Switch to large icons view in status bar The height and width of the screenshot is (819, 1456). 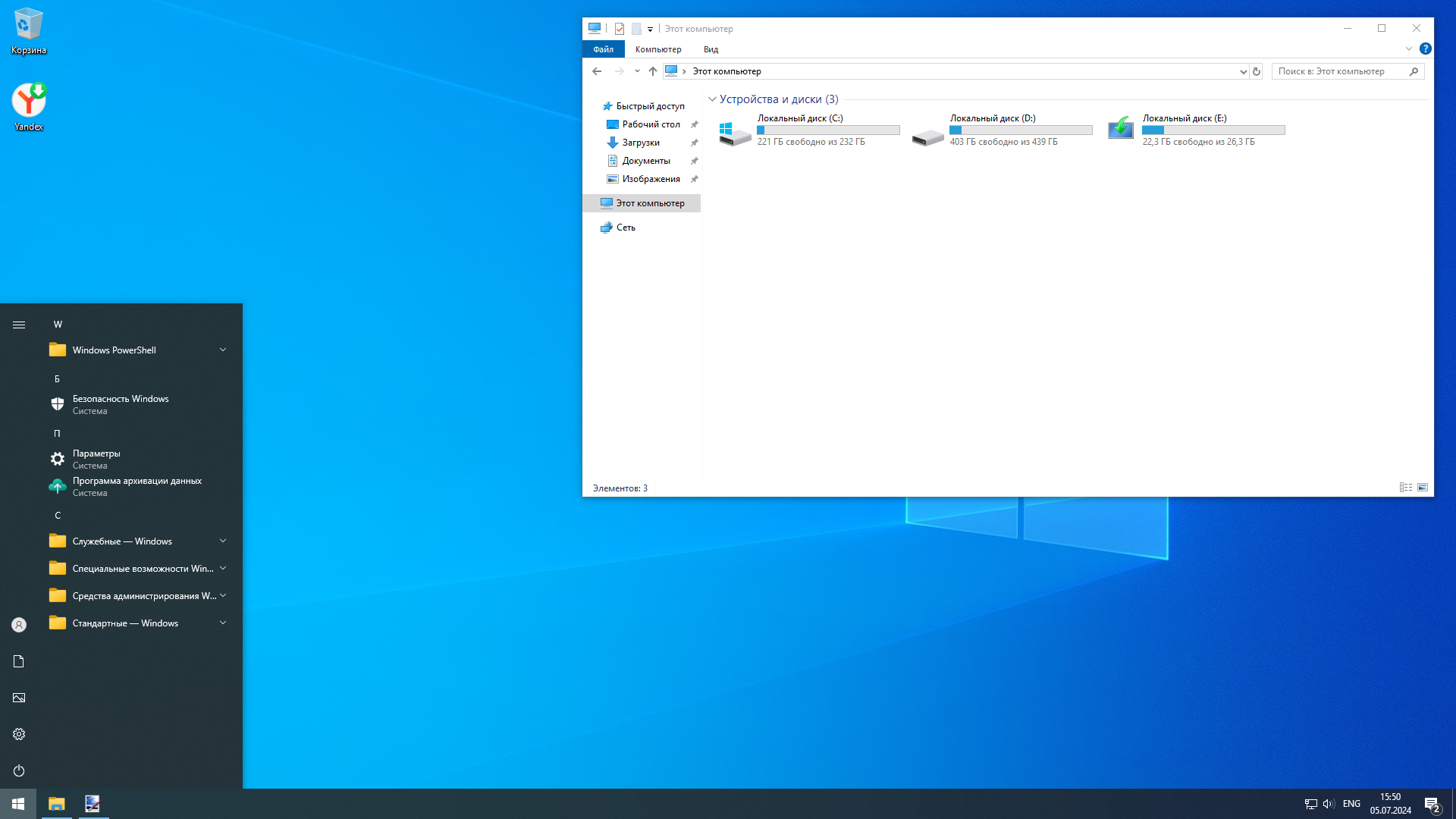point(1423,488)
